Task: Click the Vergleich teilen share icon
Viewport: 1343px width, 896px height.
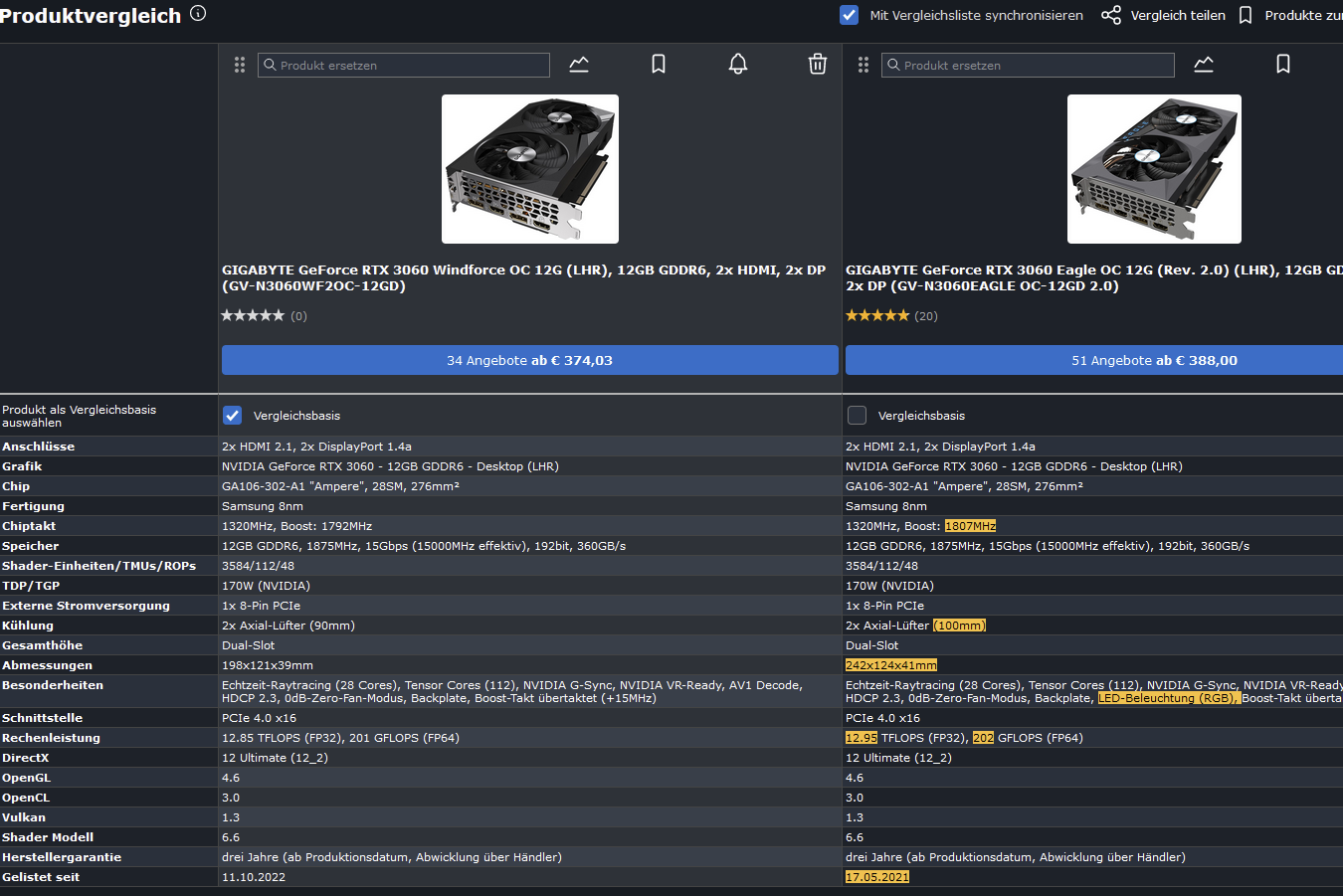Action: (1111, 15)
